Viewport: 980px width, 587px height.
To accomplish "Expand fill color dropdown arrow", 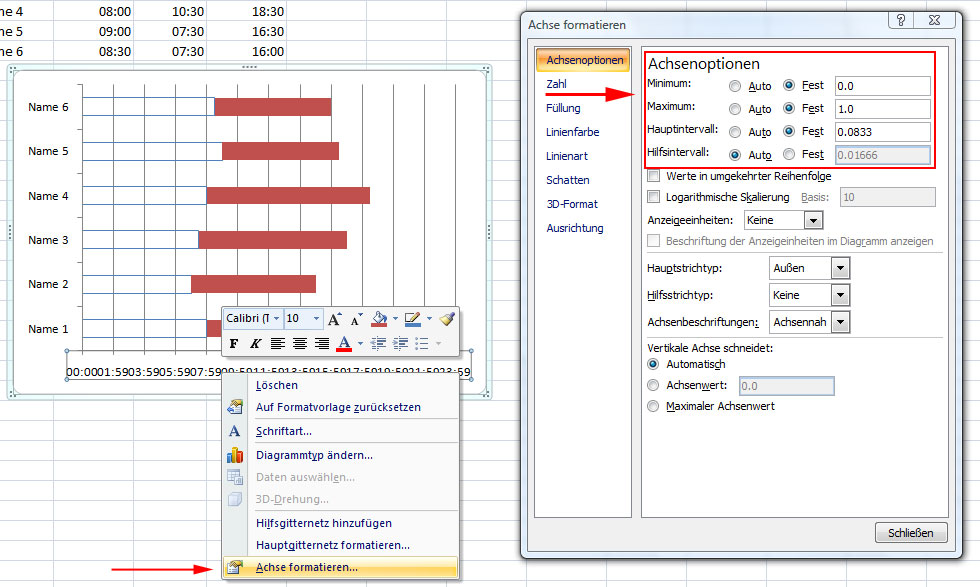I will [395, 319].
